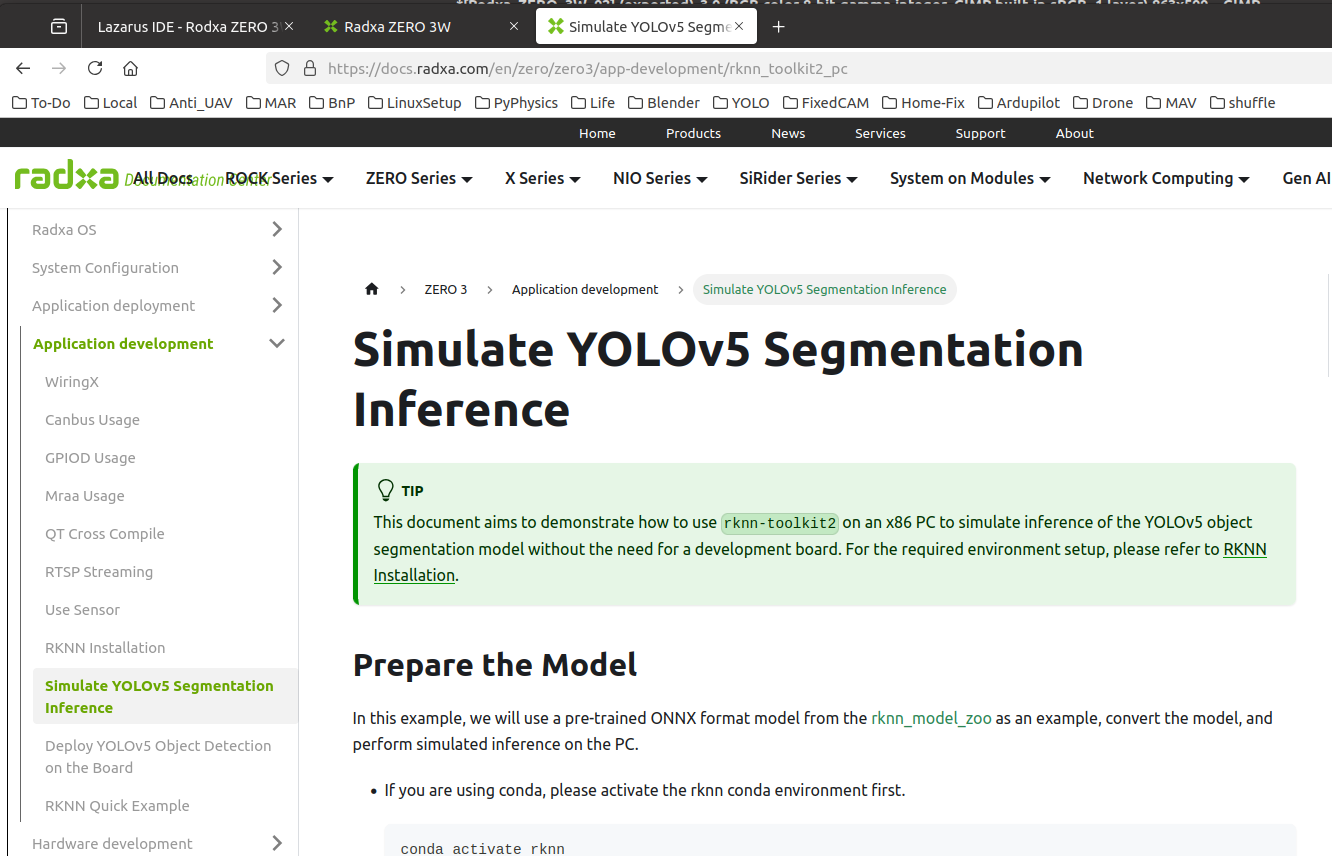The image size is (1332, 856).
Task: Open the LinuxSetup bookmarks folder
Action: pos(415,102)
